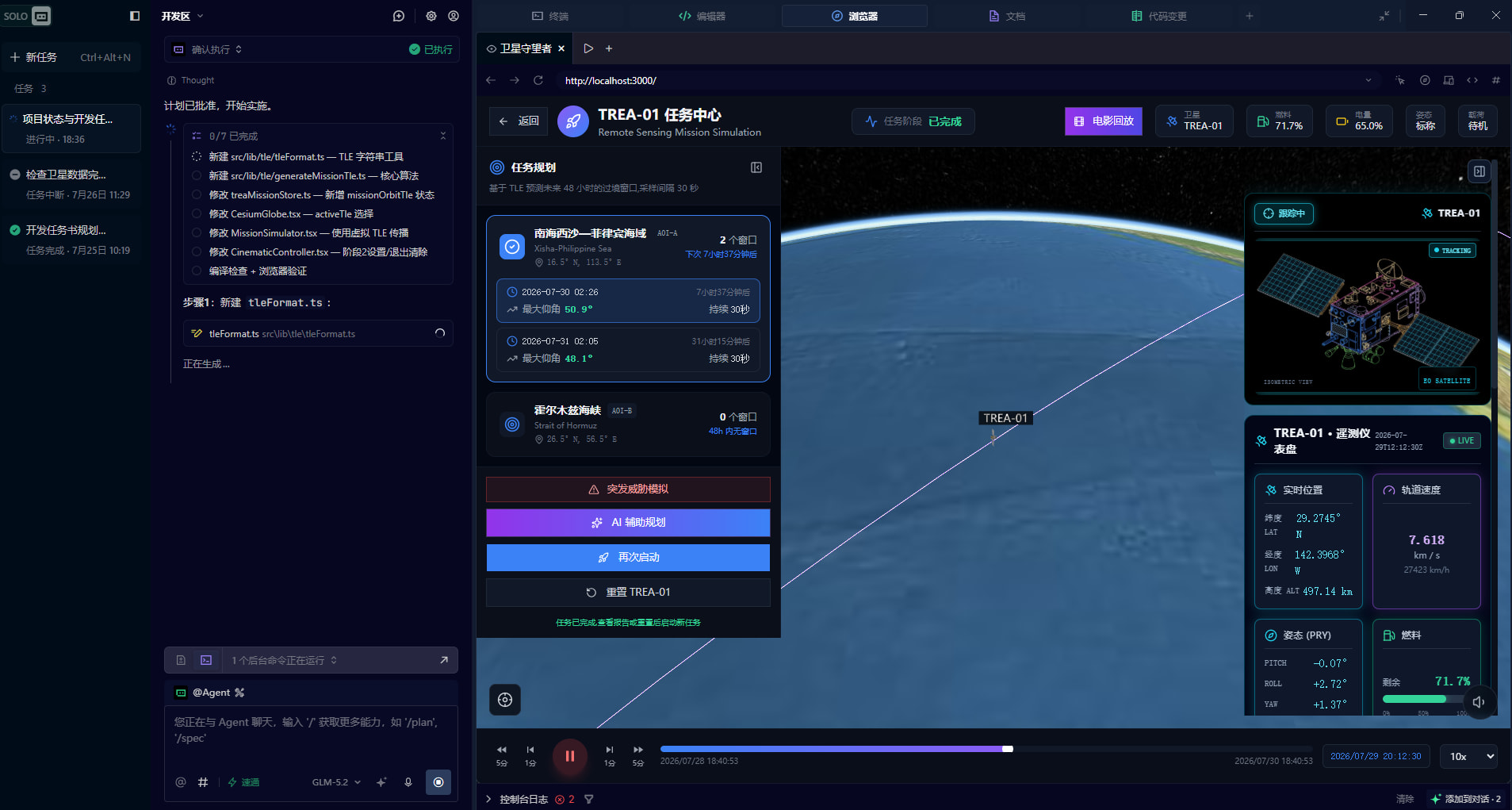Screen dimensions: 1512x810
Task: Expand the 1 个后台命令正在运行 list
Action: pyautogui.click(x=284, y=660)
